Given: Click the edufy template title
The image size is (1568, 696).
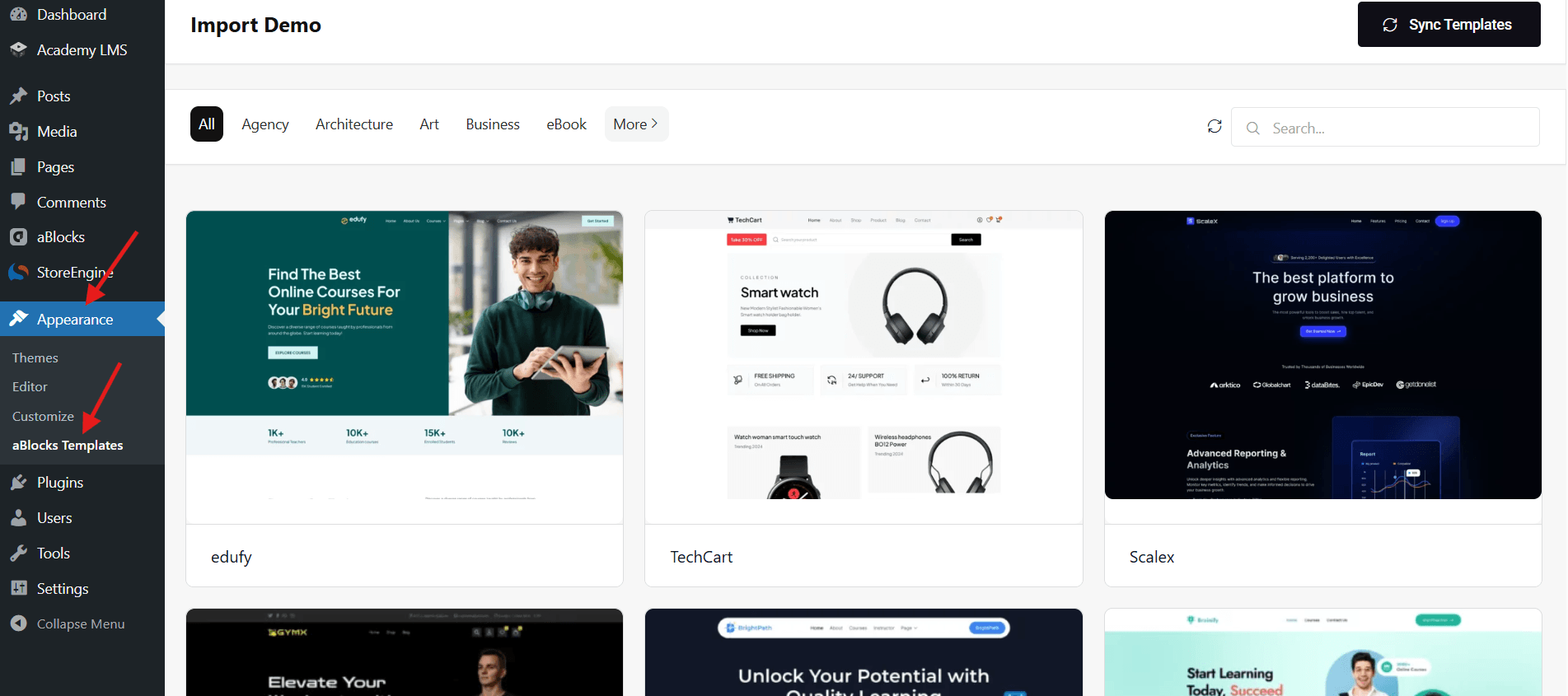Looking at the screenshot, I should [x=232, y=557].
